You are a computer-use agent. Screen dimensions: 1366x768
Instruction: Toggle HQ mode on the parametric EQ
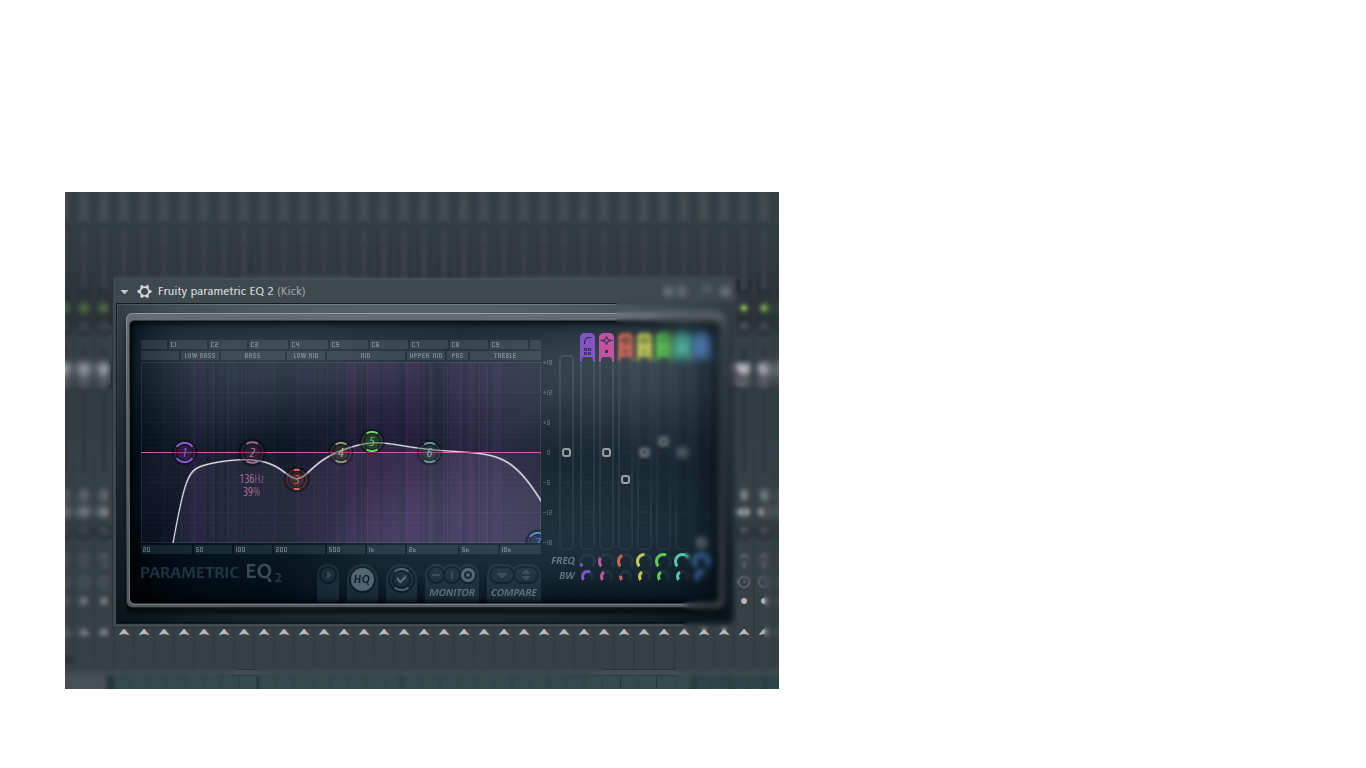[x=362, y=580]
